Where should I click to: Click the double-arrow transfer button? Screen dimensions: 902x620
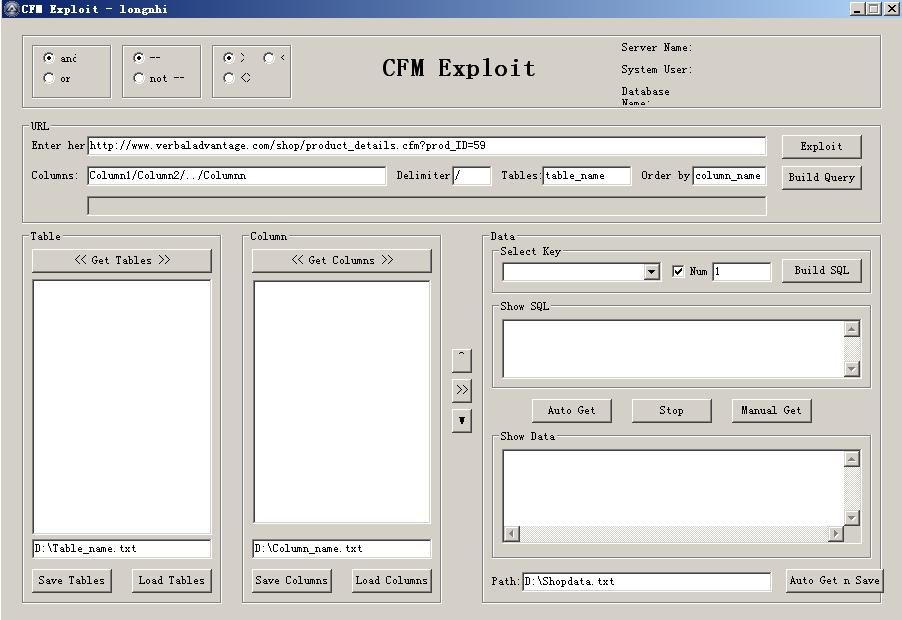point(461,390)
